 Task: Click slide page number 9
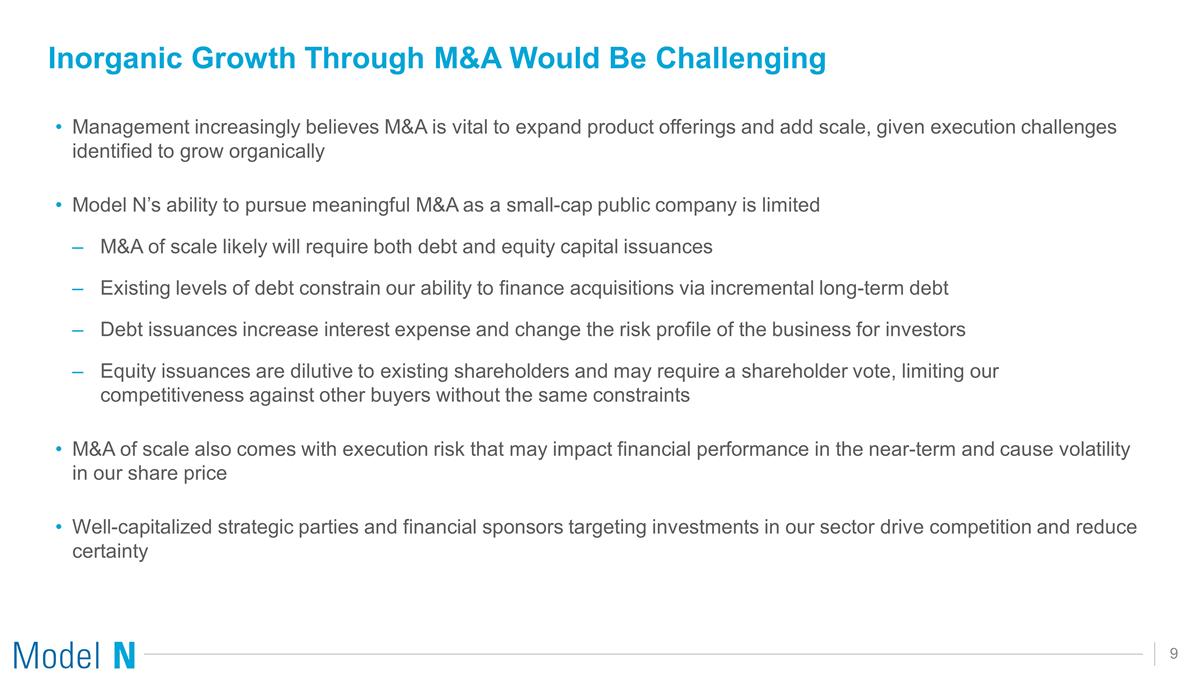pos(1176,654)
